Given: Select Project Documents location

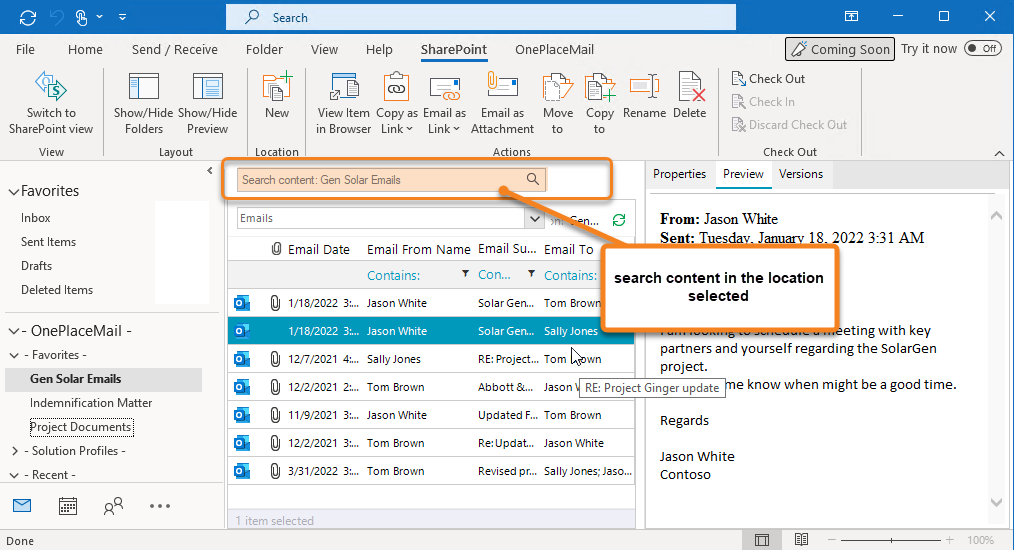Looking at the screenshot, I should [81, 427].
